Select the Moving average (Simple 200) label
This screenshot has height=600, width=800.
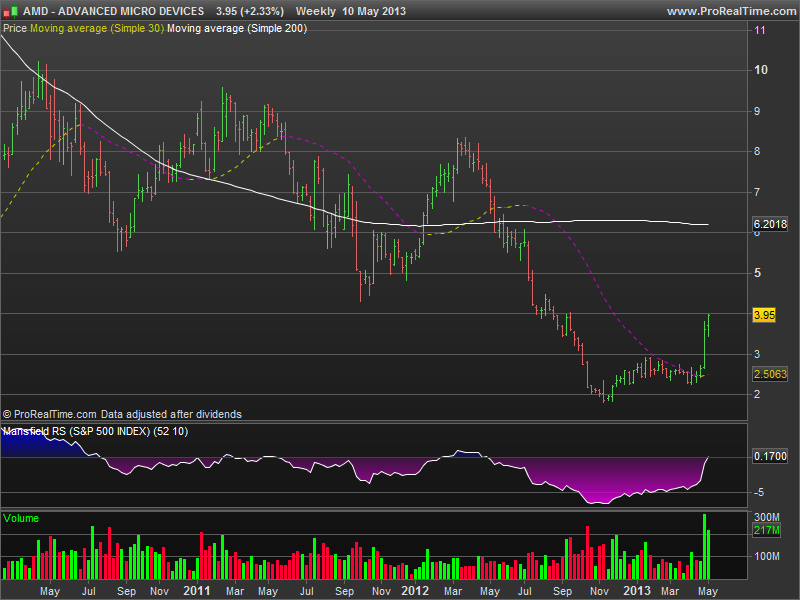pyautogui.click(x=237, y=29)
